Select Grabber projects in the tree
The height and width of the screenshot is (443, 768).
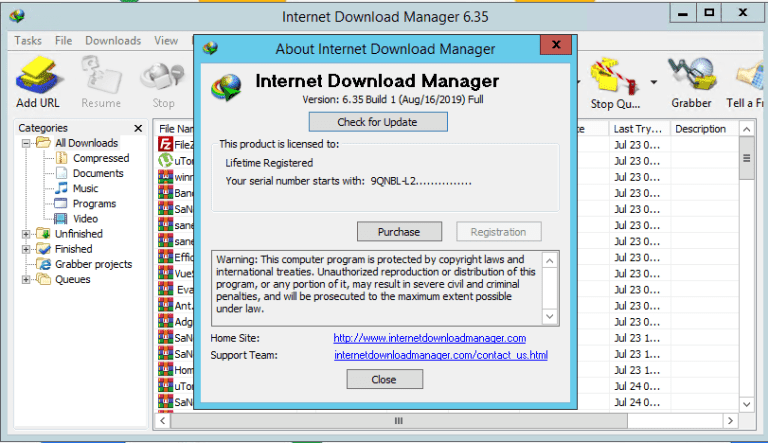click(93, 265)
